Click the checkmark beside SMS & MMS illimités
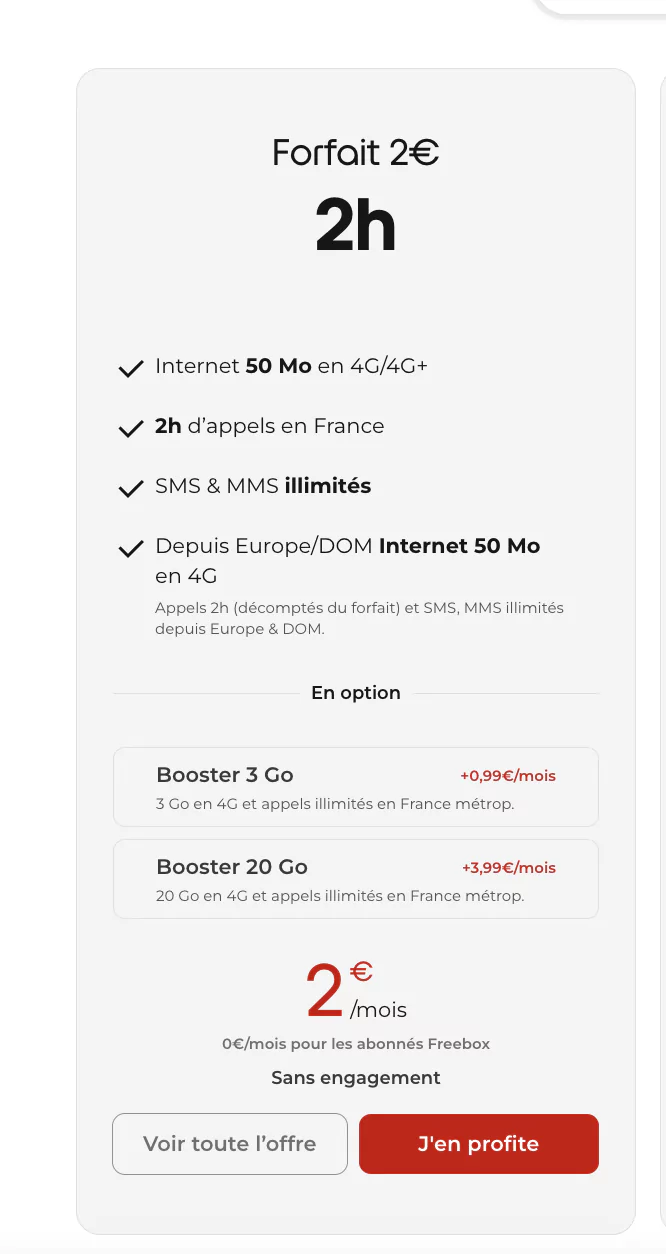The width and height of the screenshot is (666, 1254). point(130,489)
